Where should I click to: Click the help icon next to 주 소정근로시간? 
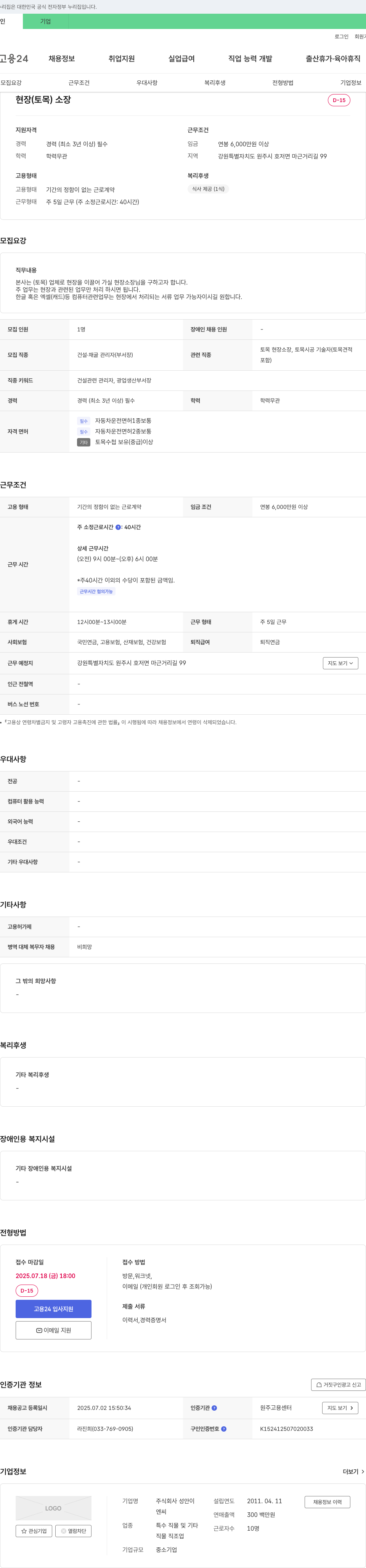(118, 527)
